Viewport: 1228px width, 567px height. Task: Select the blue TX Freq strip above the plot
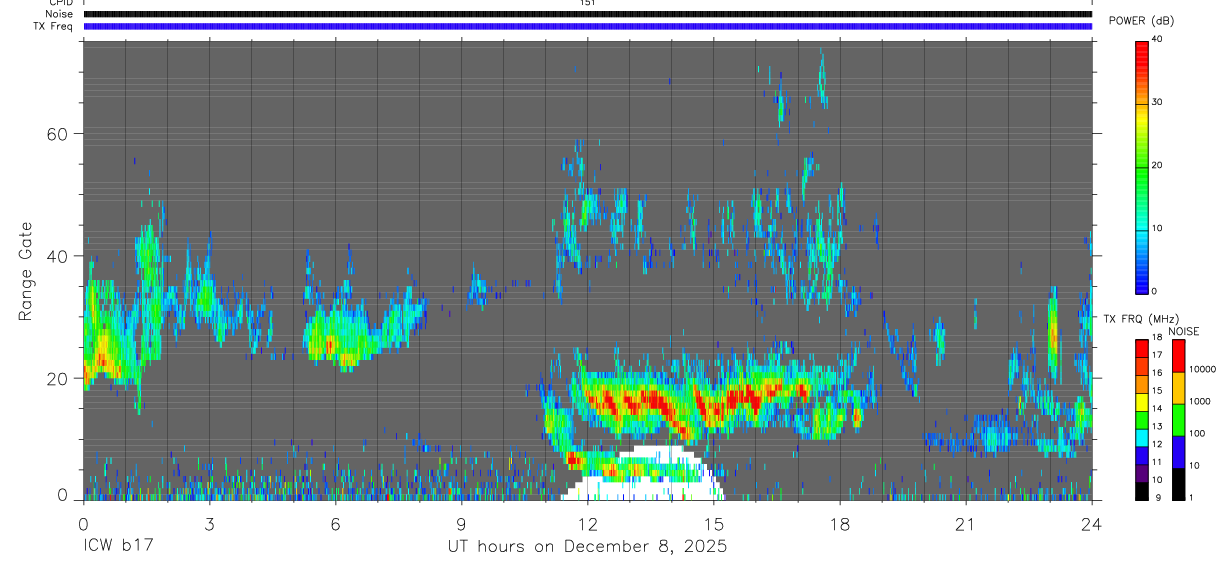point(588,26)
